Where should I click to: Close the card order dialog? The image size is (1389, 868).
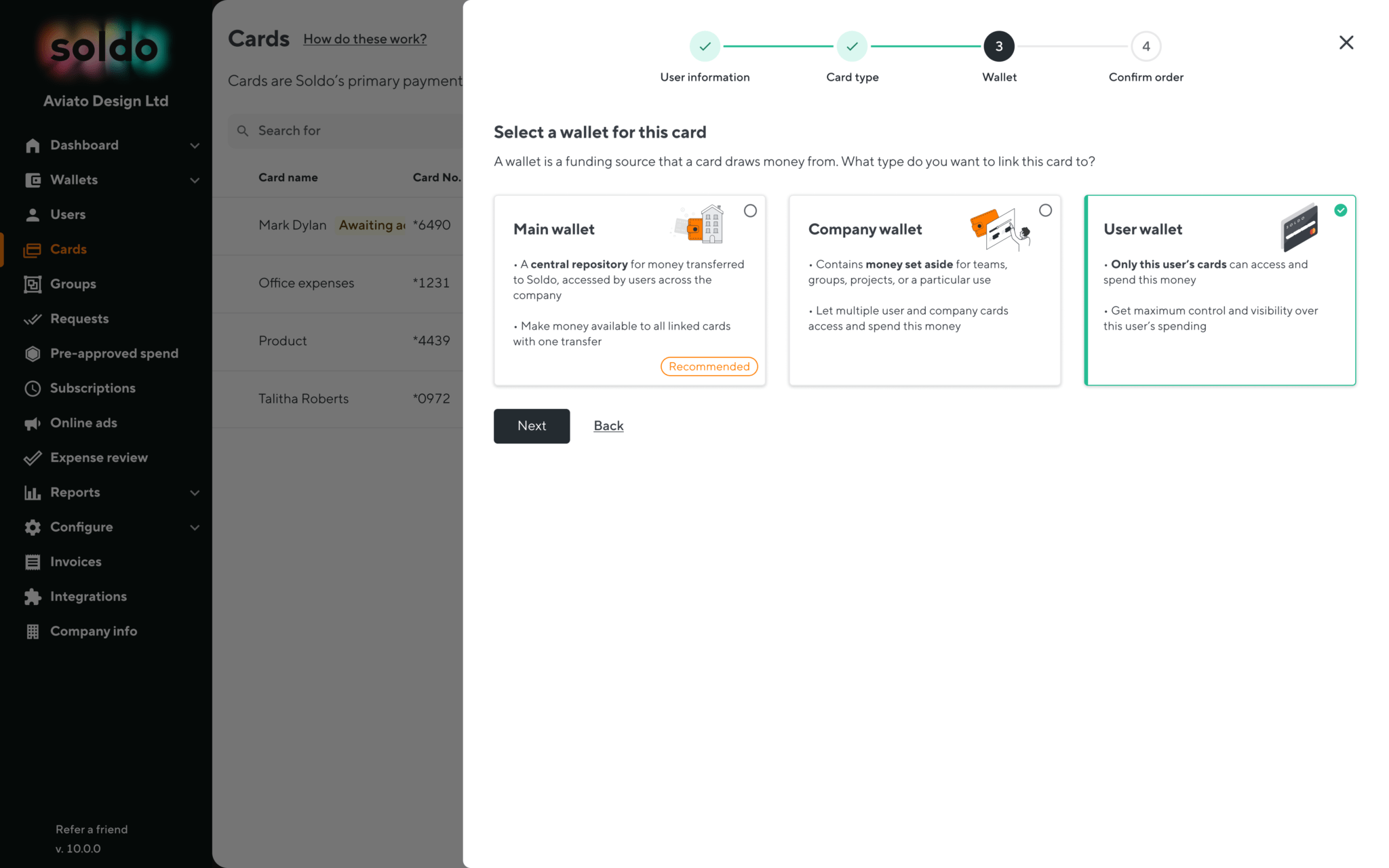pyautogui.click(x=1346, y=43)
